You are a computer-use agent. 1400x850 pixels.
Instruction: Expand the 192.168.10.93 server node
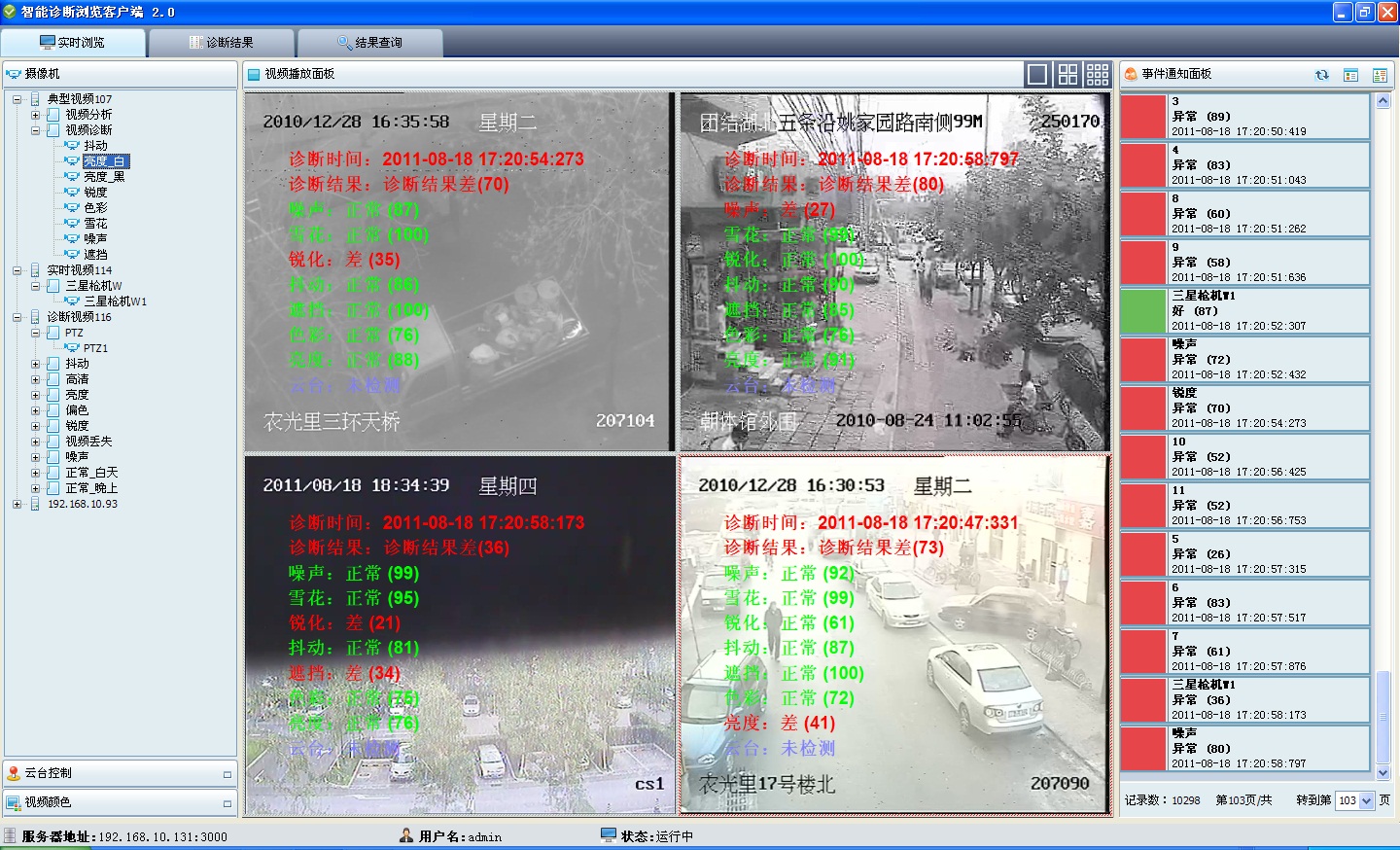(x=17, y=504)
